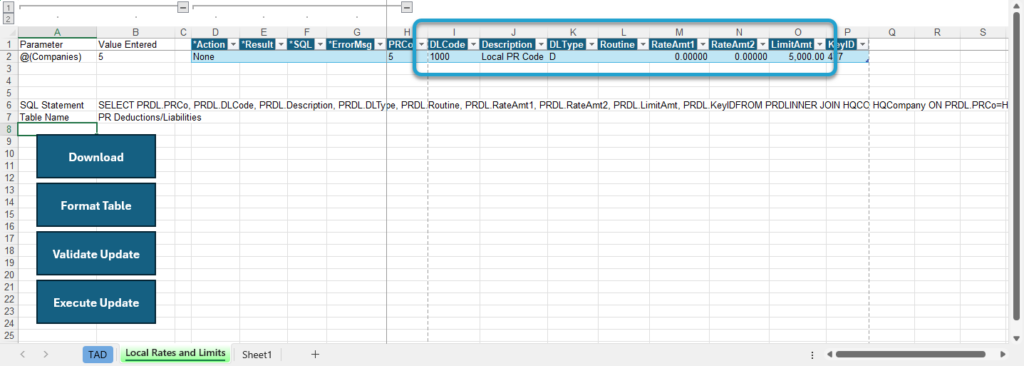Open the Description column filter dropdown
This screenshot has width=1024, height=366.
click(x=541, y=44)
